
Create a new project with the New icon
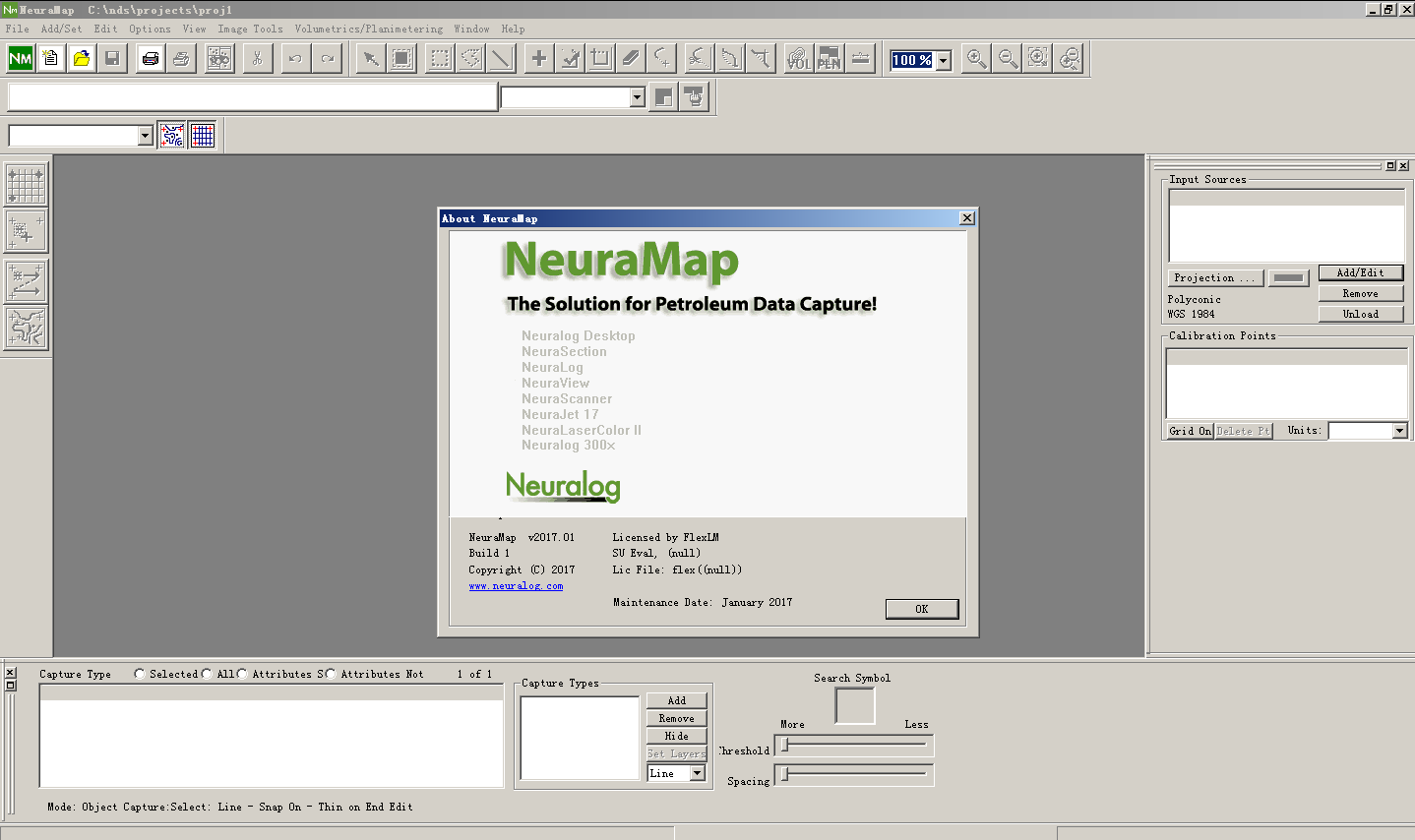[x=51, y=59]
